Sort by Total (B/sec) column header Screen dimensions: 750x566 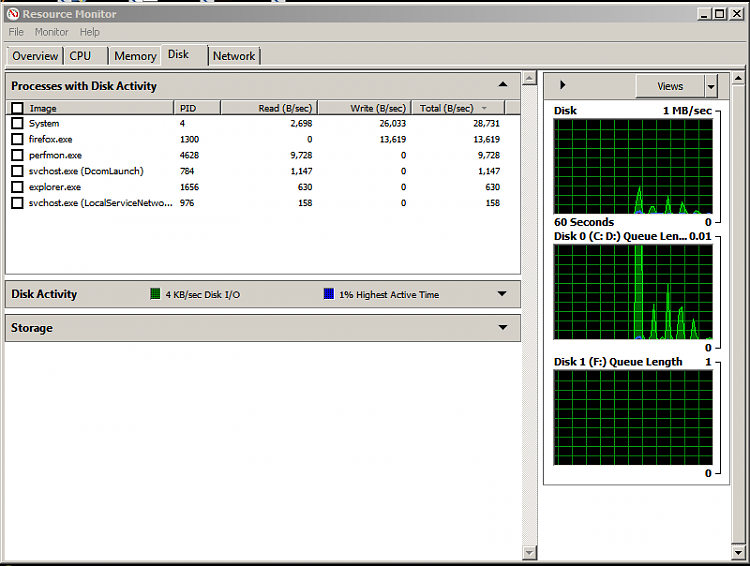click(x=458, y=108)
